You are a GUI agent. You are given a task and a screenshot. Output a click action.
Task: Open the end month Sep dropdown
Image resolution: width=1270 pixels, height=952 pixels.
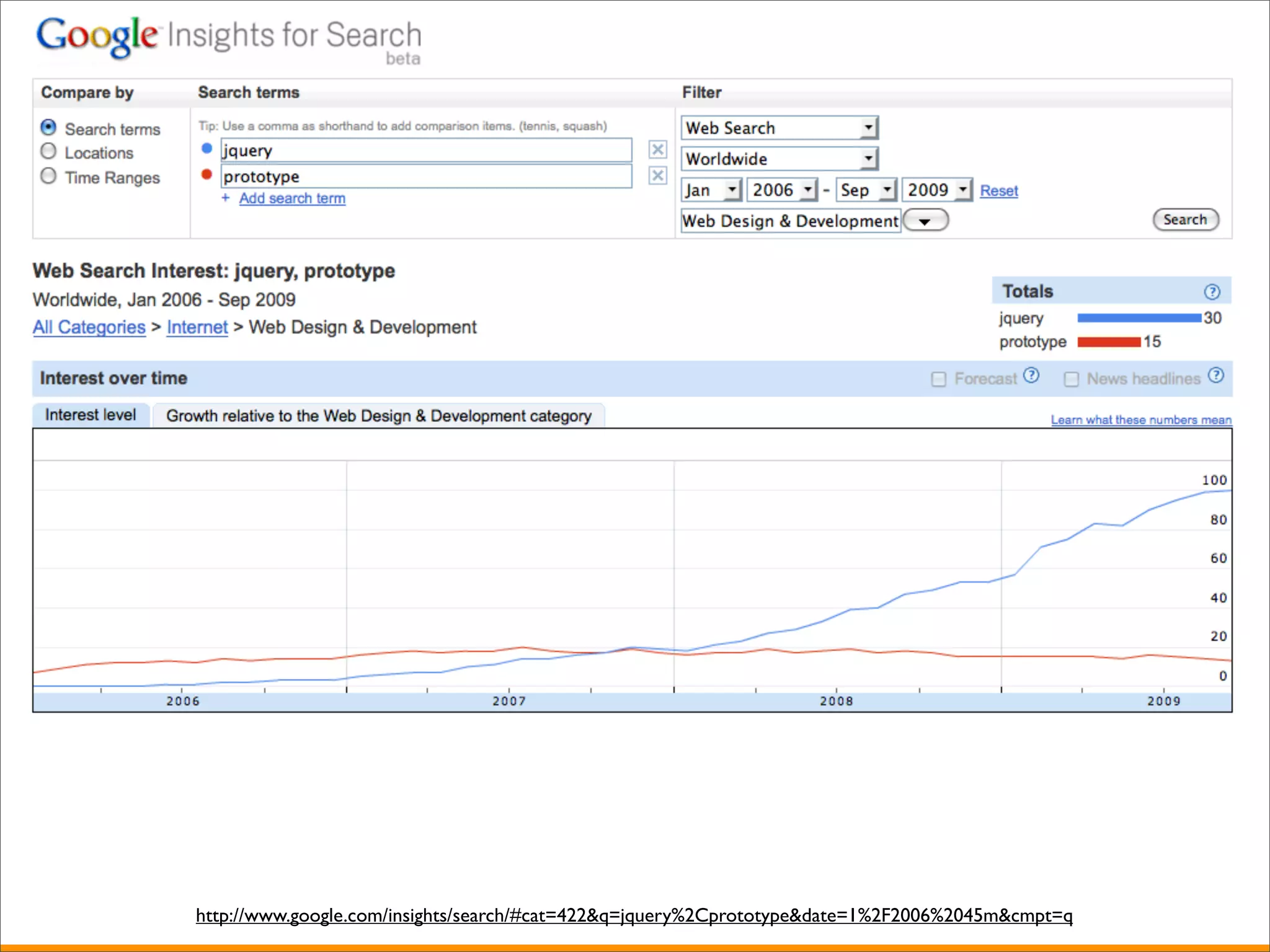(x=866, y=190)
